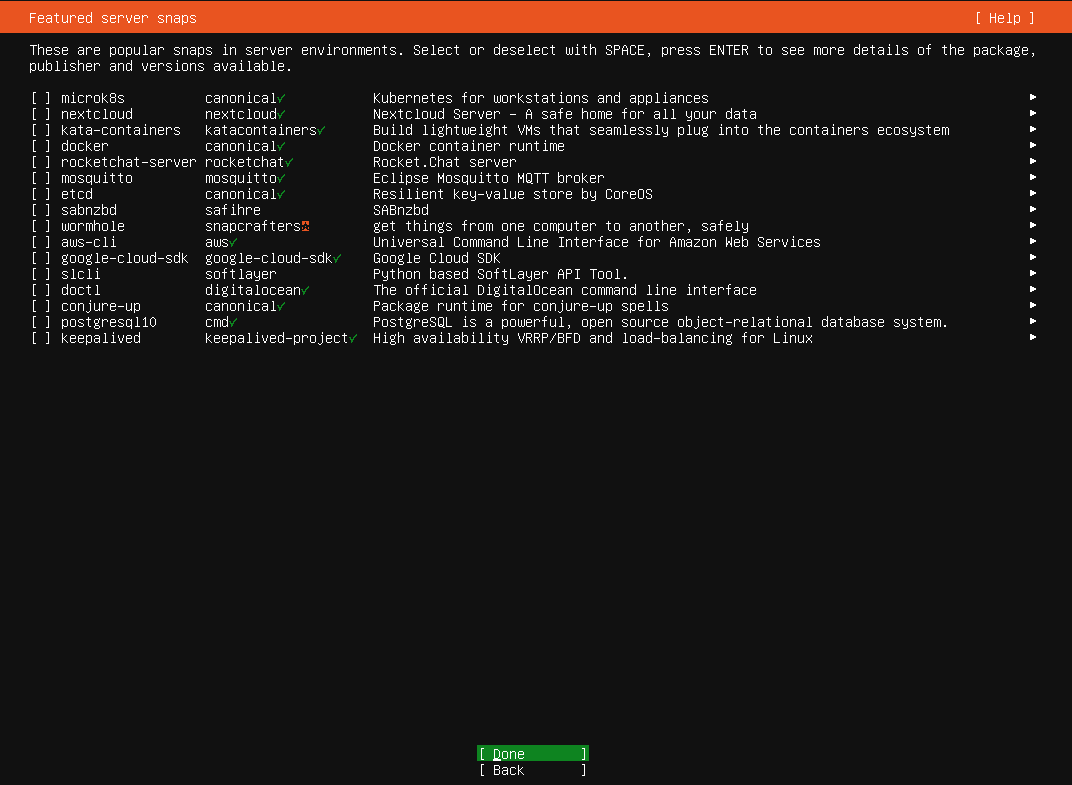
Task: Open the Help menu
Action: pyautogui.click(x=1004, y=18)
